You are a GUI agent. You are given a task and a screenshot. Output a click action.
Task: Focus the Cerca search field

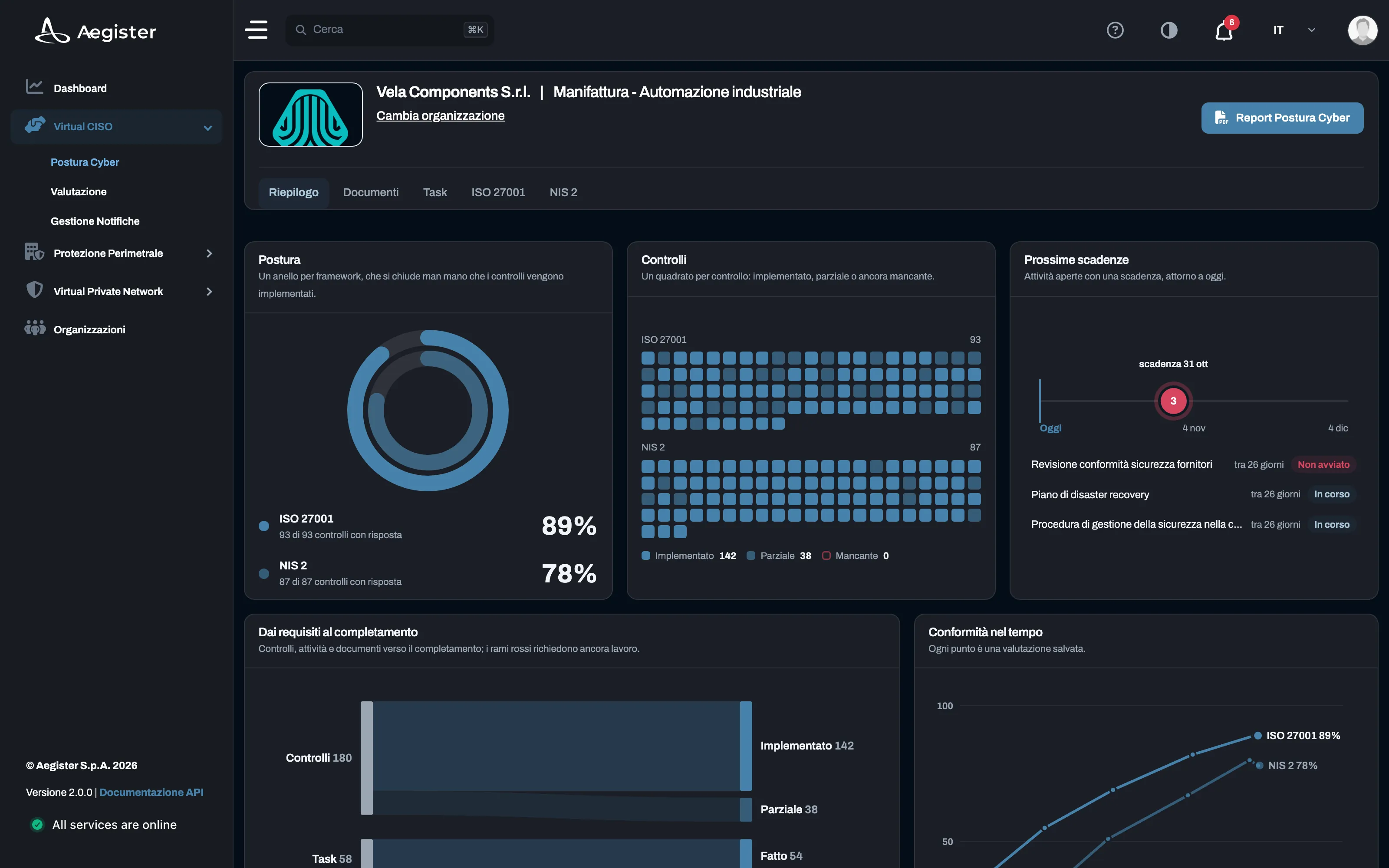[x=389, y=30]
